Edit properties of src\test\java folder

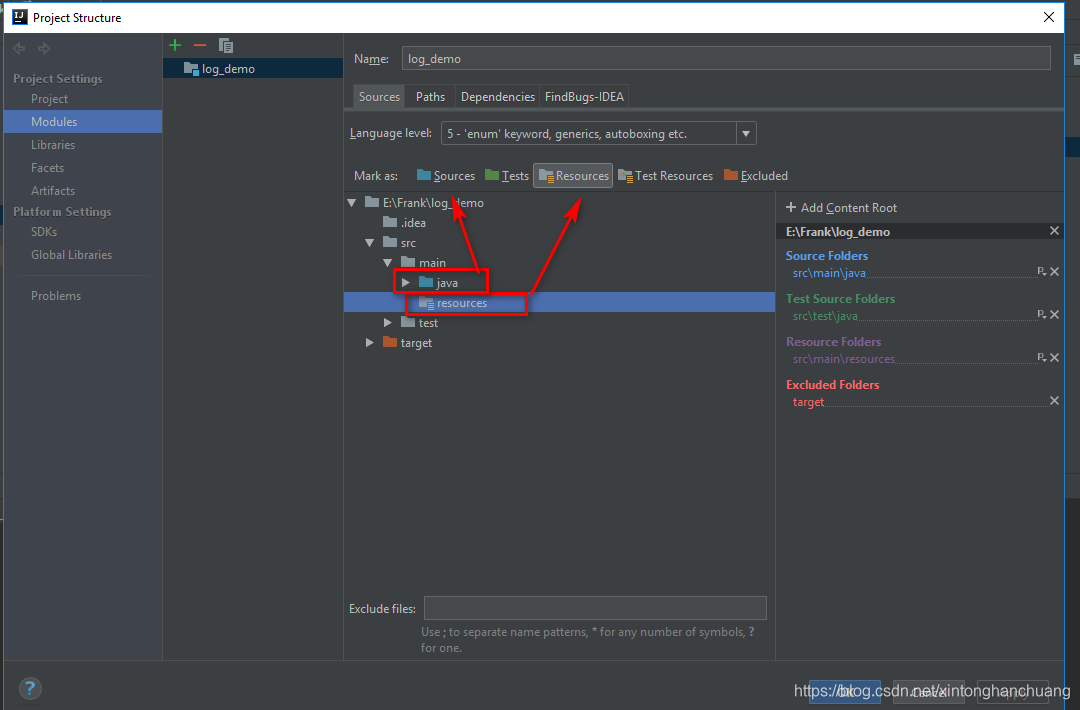[1044, 314]
